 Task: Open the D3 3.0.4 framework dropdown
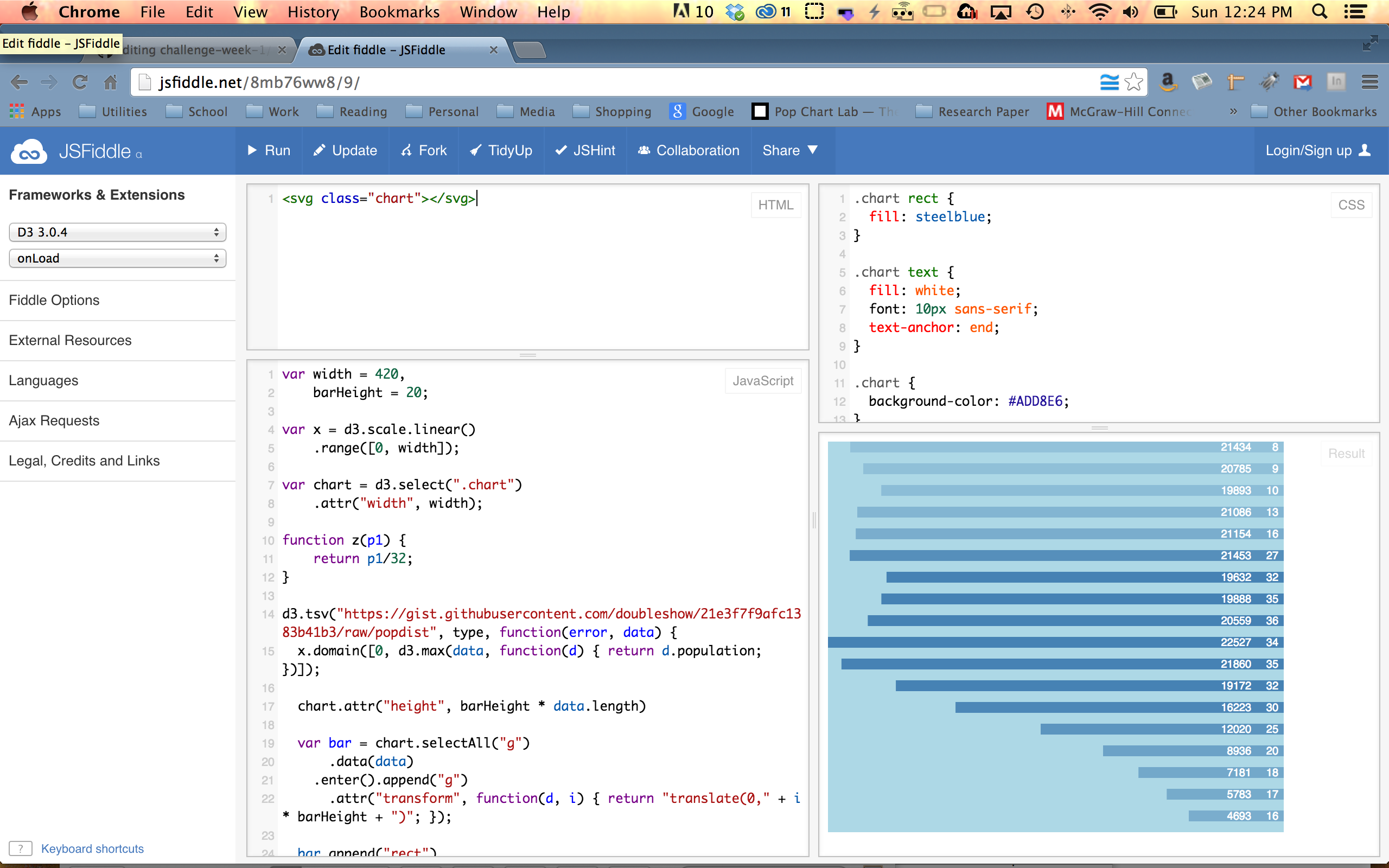118,232
